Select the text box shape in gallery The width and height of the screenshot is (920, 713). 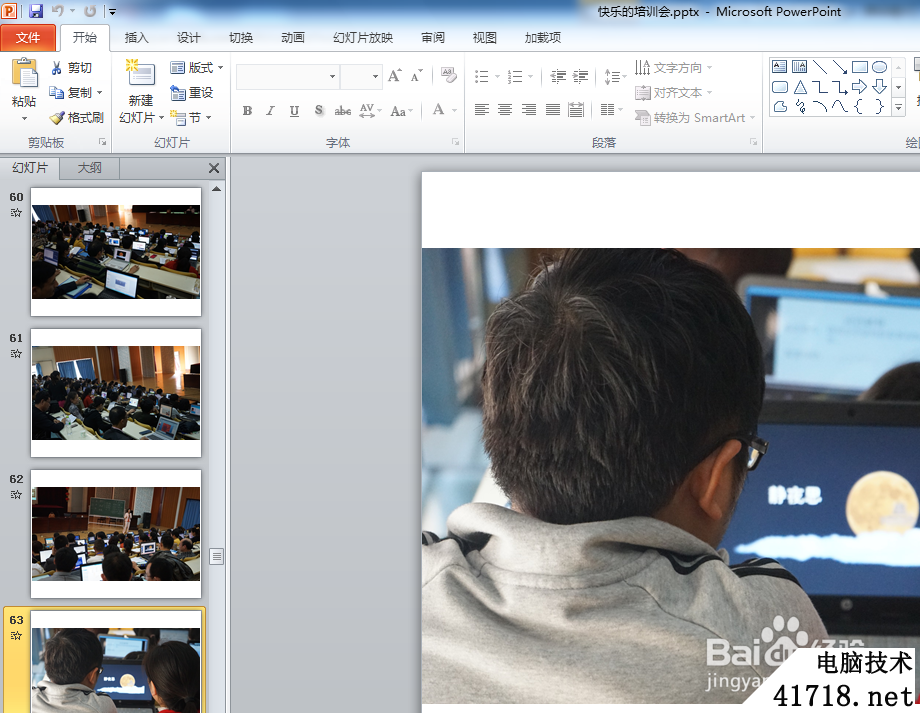click(779, 67)
